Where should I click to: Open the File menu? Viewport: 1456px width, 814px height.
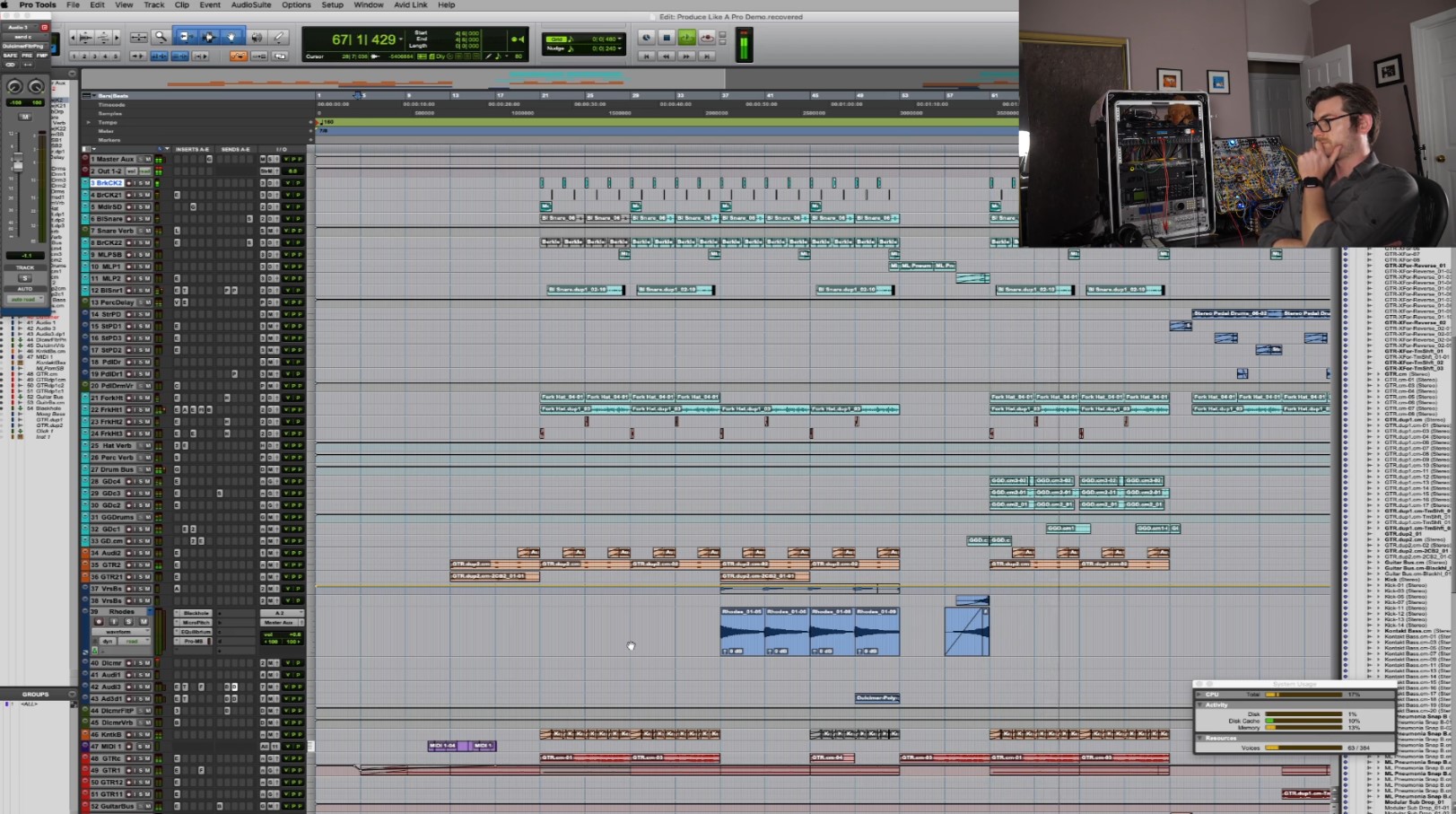click(73, 4)
